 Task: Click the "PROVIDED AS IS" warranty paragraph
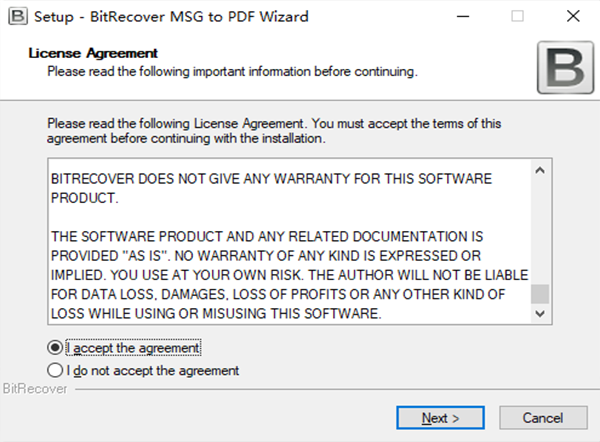289,275
